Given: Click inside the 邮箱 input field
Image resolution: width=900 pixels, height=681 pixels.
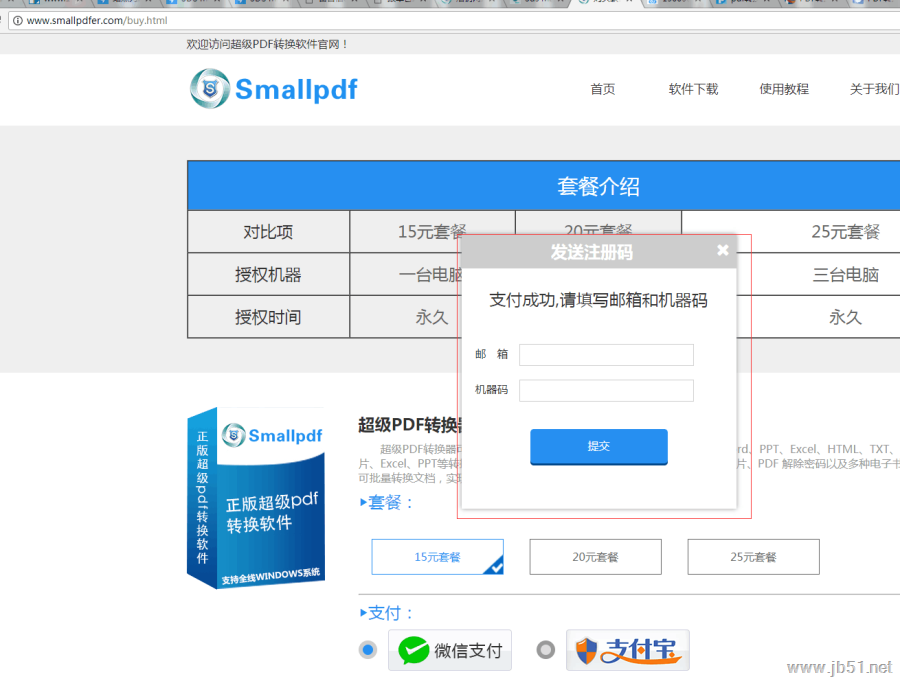Looking at the screenshot, I should pyautogui.click(x=606, y=354).
